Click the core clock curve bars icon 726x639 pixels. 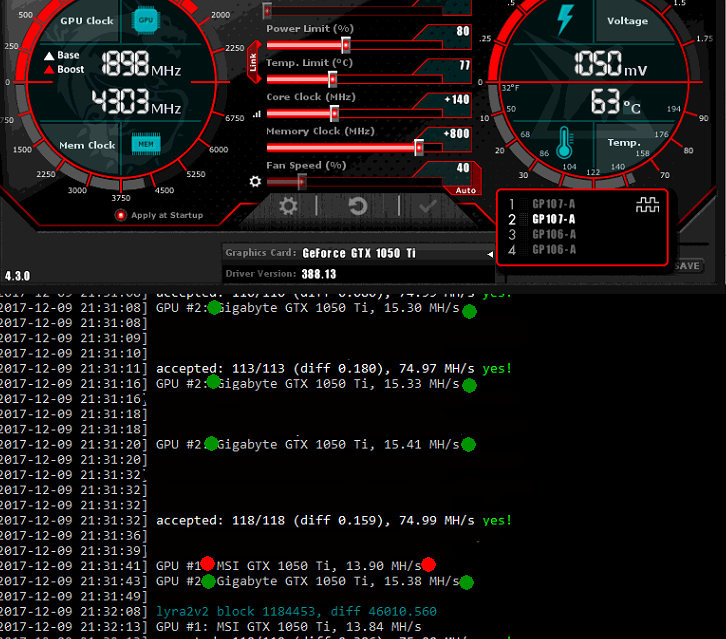(257, 114)
